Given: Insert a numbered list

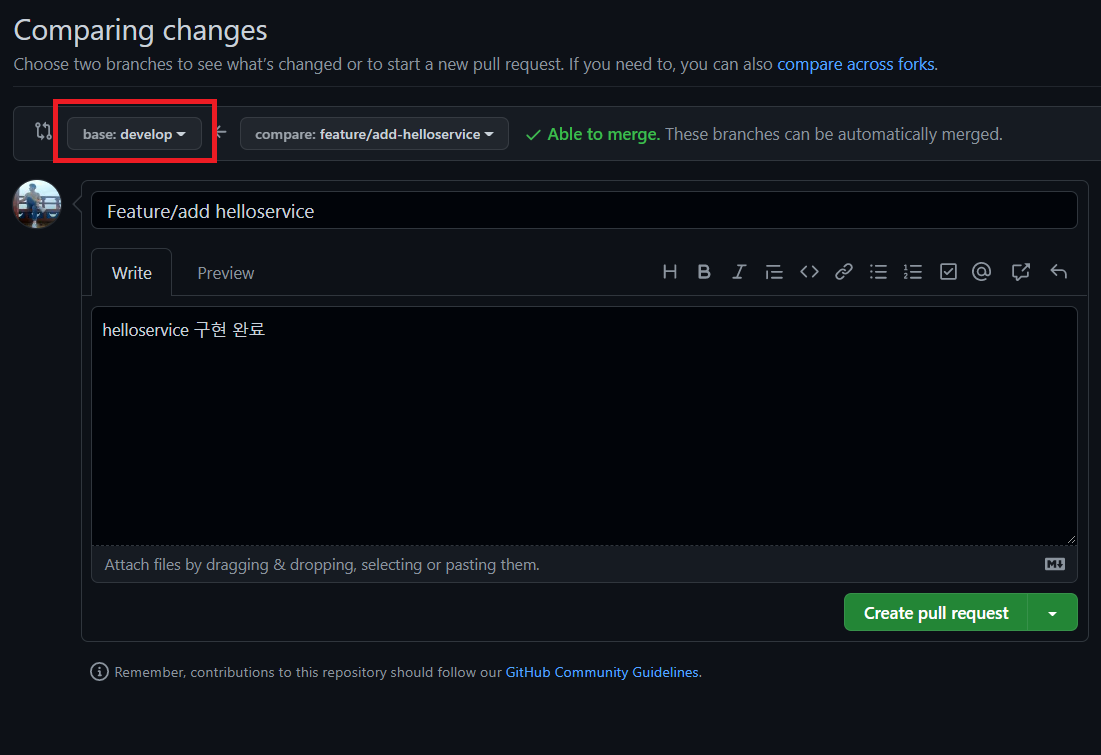Looking at the screenshot, I should (913, 272).
